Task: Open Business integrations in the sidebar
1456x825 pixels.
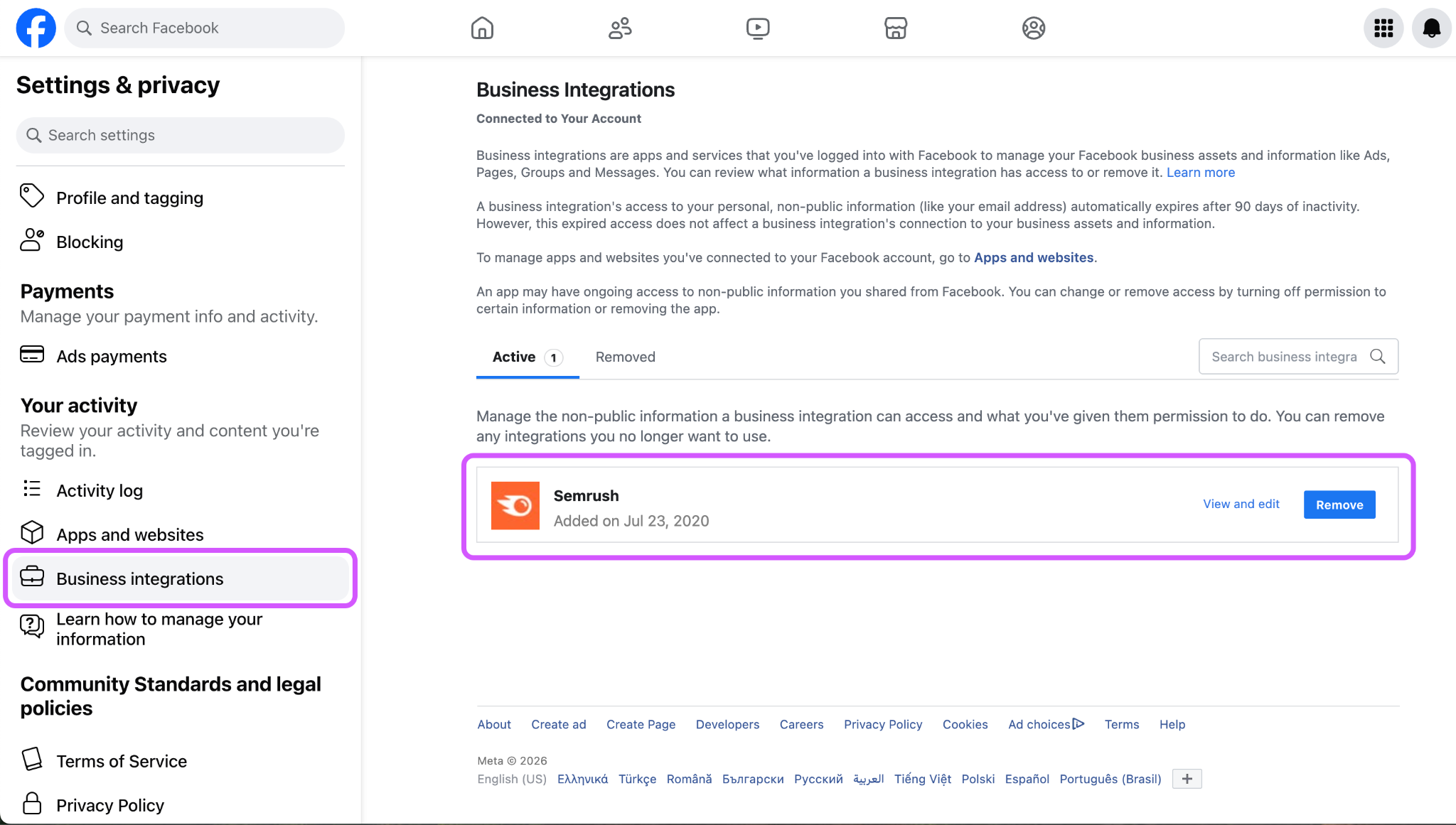Action: [139, 578]
